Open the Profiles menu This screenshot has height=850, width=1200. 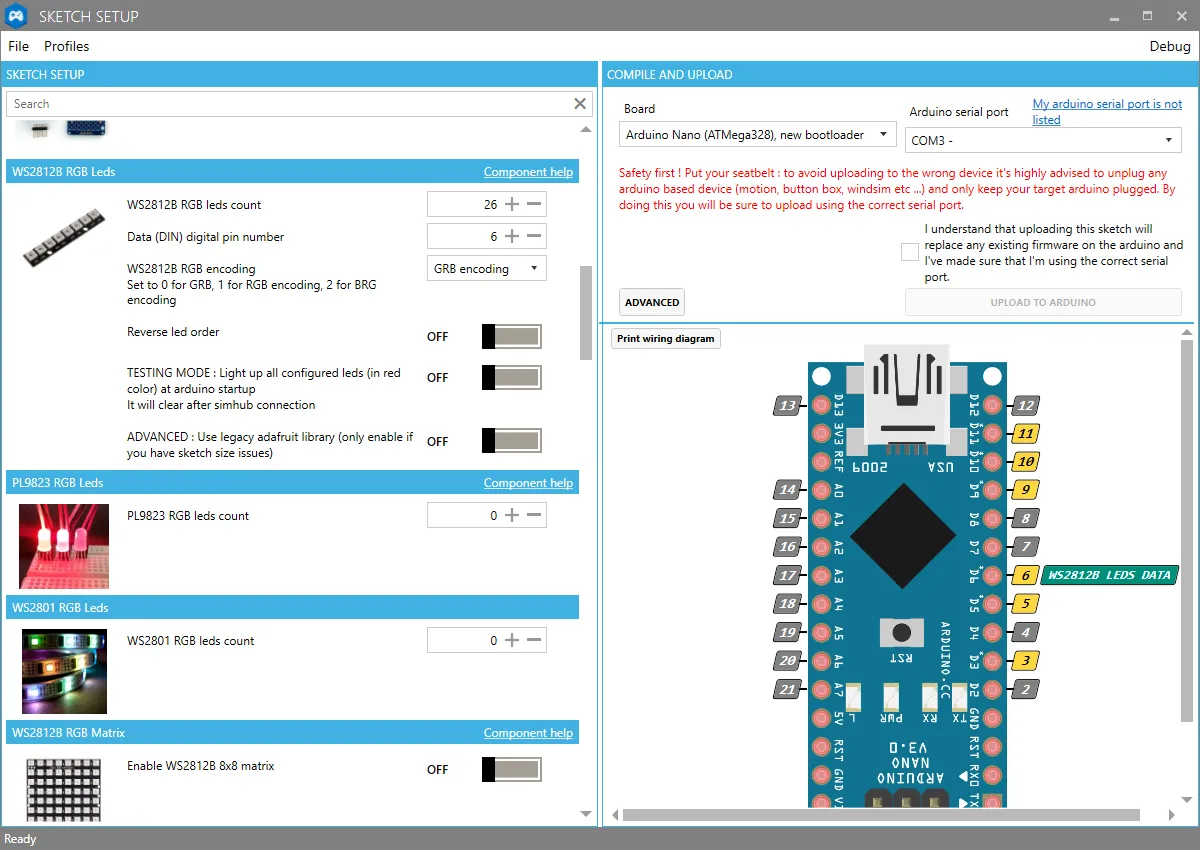[x=67, y=46]
